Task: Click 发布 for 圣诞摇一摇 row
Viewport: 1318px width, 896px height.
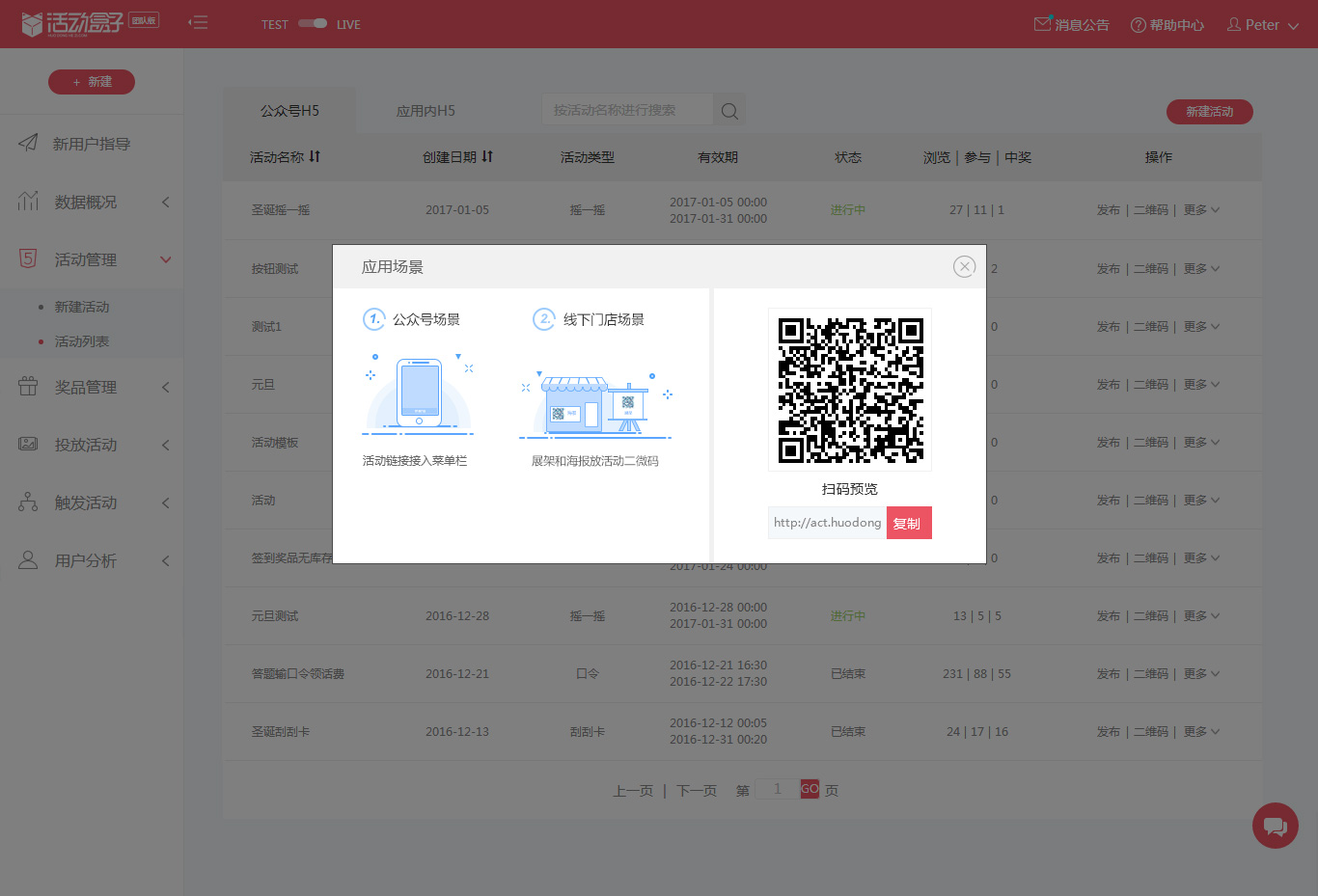Action: [x=1108, y=210]
